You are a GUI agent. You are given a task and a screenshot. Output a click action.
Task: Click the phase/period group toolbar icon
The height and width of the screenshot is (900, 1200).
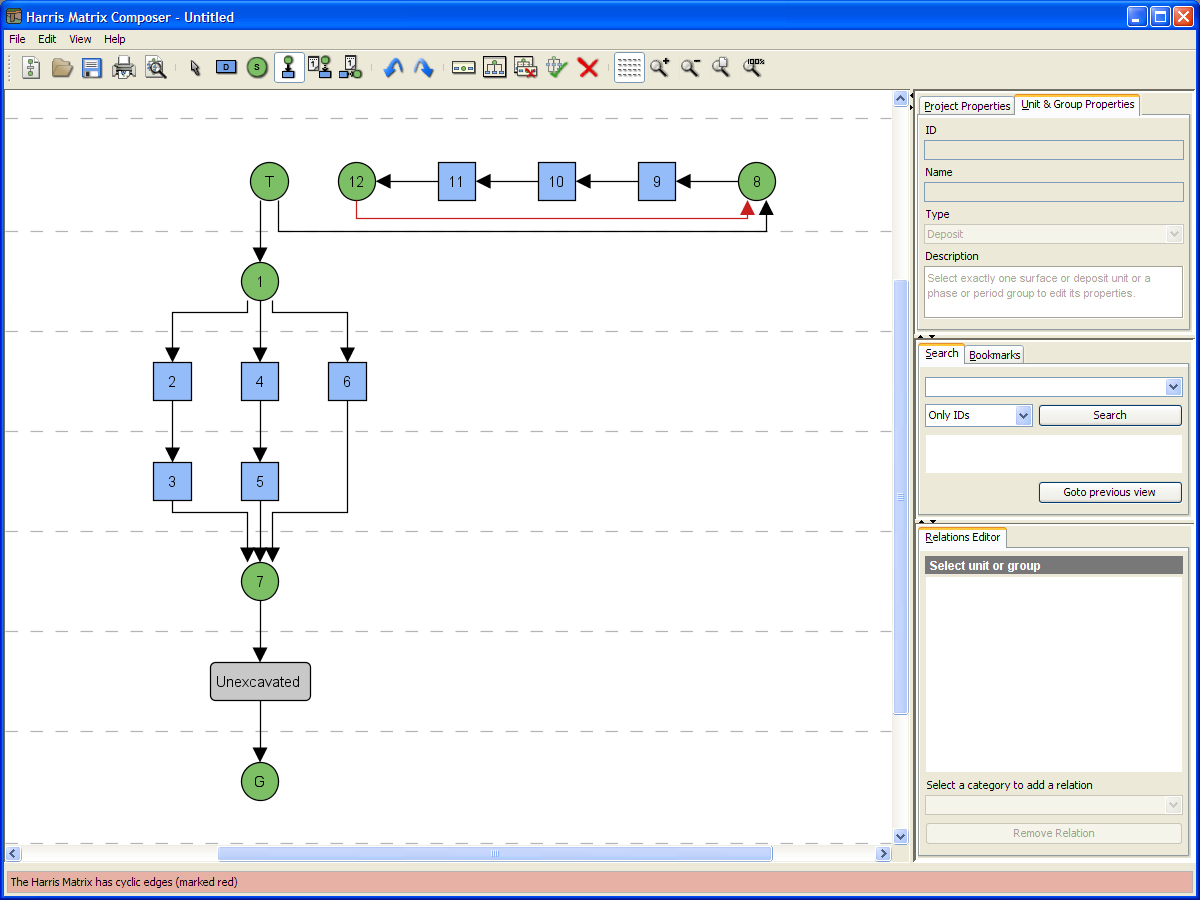point(464,68)
